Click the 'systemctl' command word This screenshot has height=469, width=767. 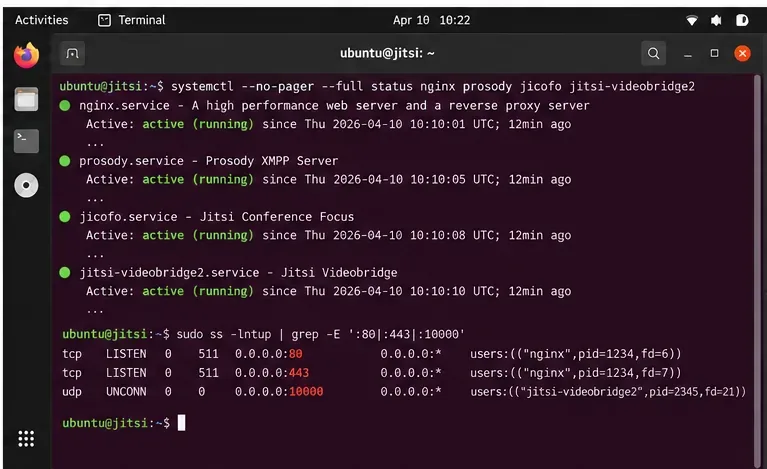tap(202, 87)
